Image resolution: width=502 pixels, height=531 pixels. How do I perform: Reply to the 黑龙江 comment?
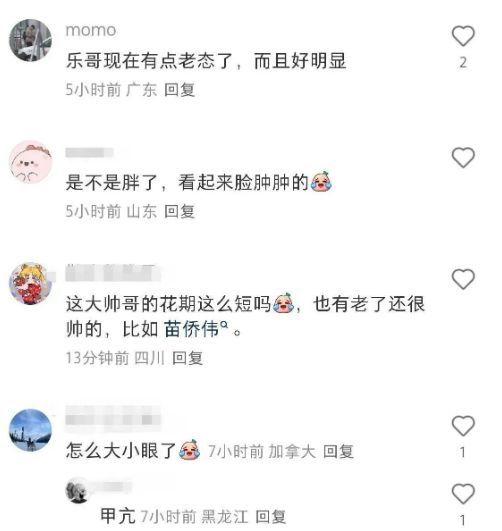point(270,517)
